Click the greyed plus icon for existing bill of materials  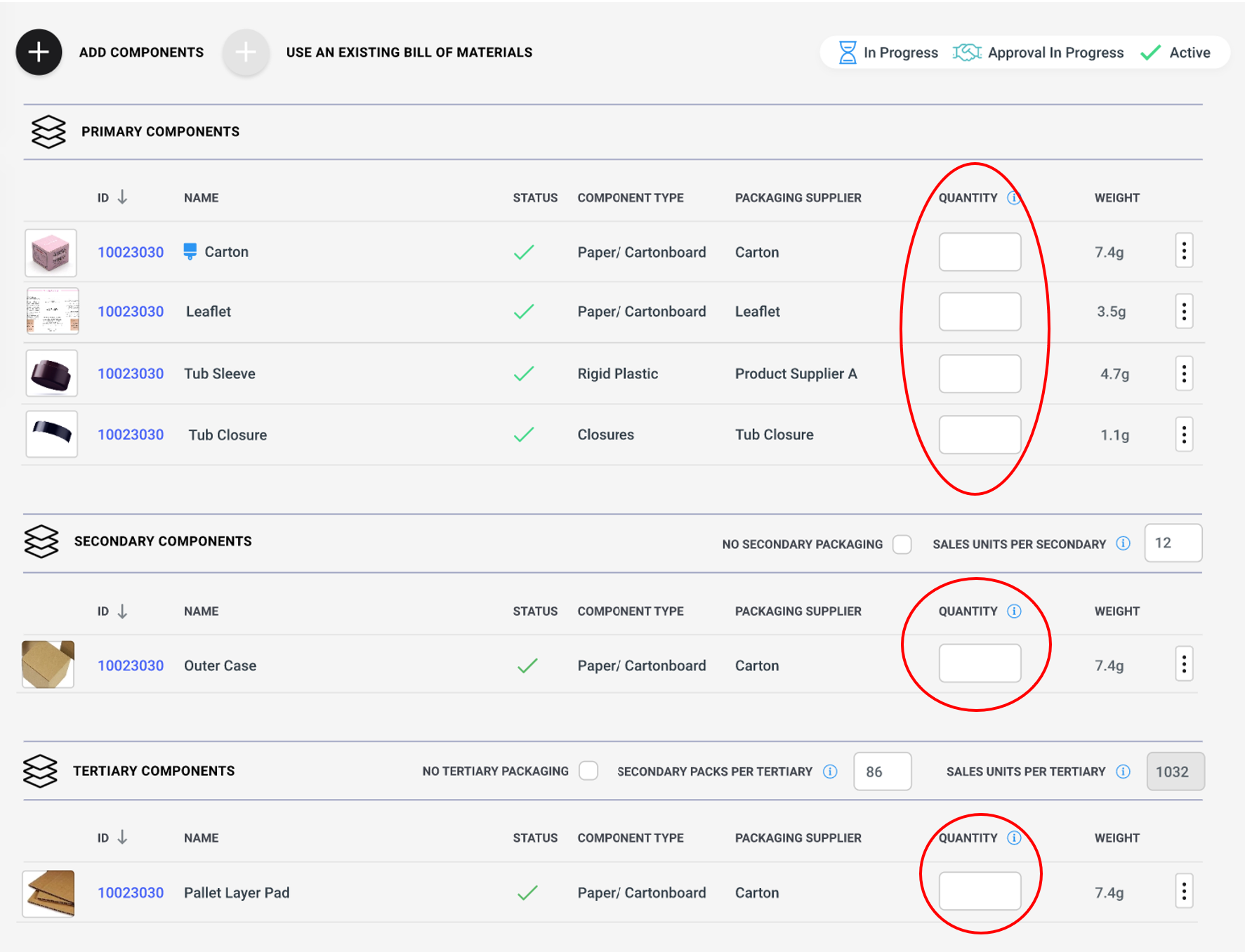(245, 53)
